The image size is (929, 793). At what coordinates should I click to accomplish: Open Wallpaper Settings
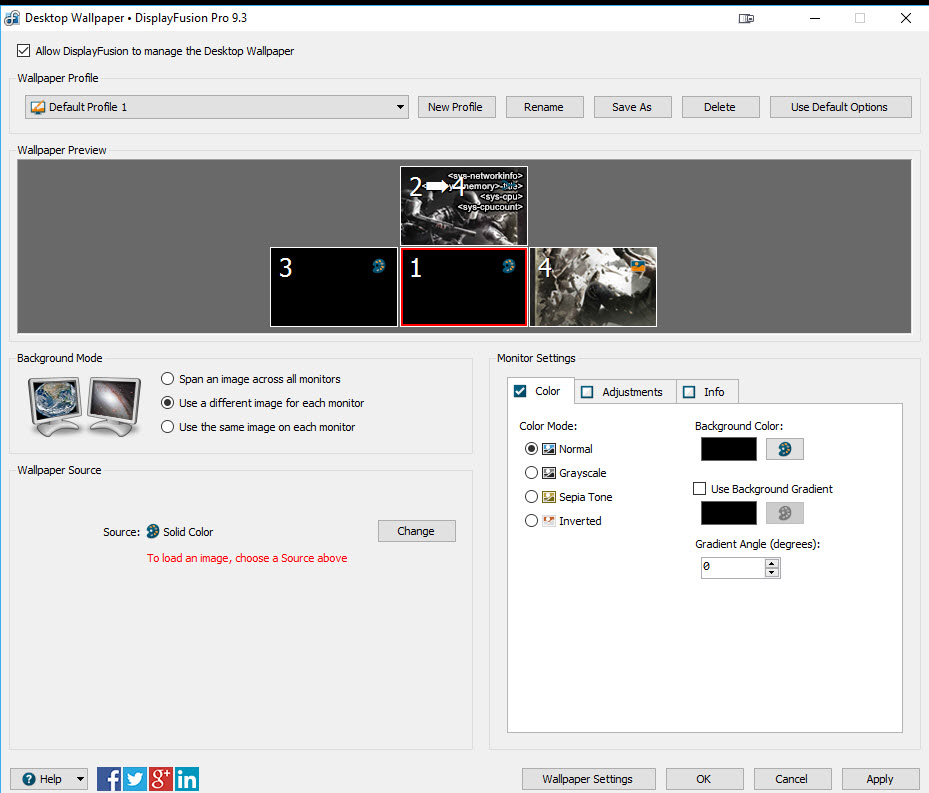pos(587,779)
